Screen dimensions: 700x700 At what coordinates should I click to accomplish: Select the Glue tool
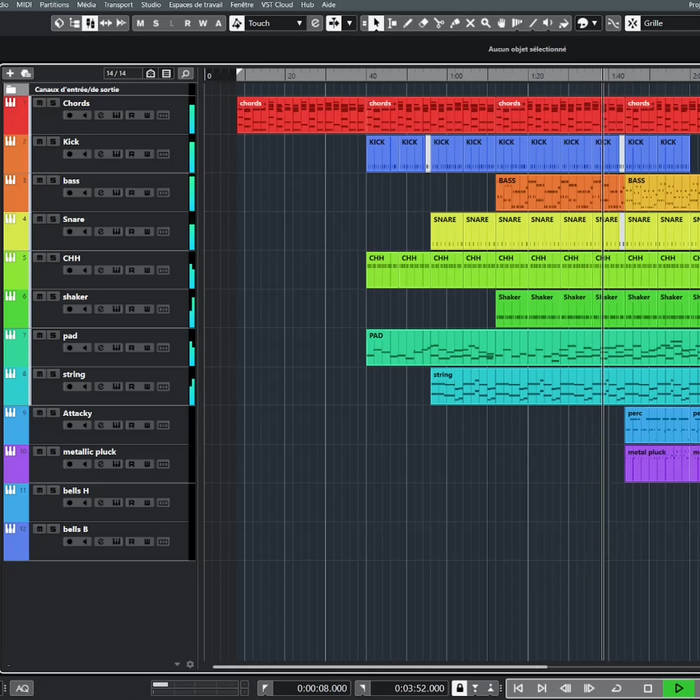[x=454, y=23]
